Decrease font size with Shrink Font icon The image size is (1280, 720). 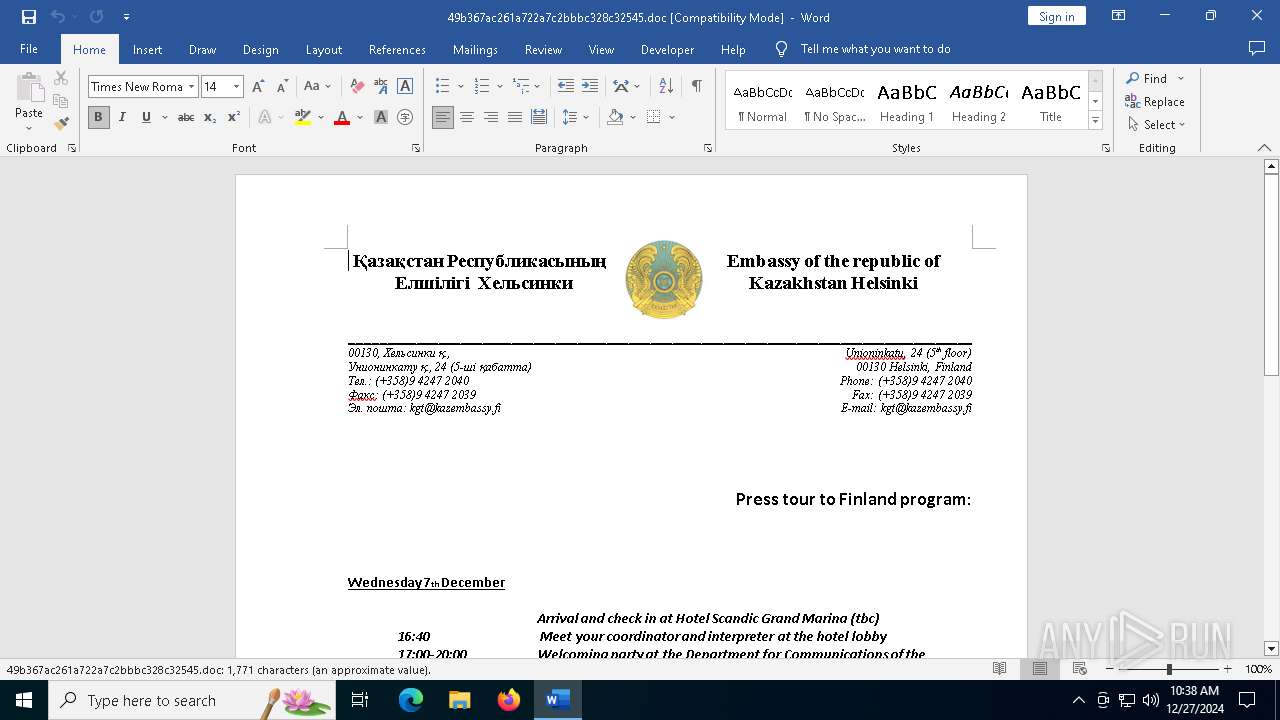(x=282, y=87)
